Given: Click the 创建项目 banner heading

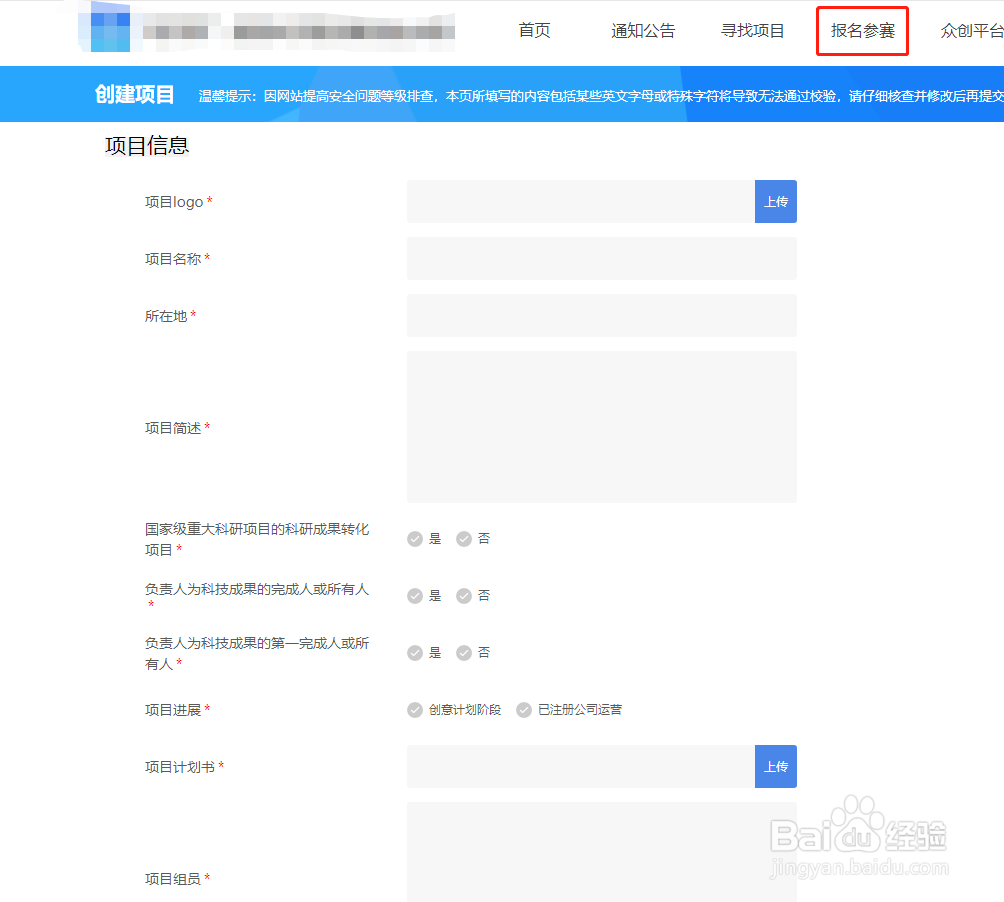Looking at the screenshot, I should pos(133,93).
